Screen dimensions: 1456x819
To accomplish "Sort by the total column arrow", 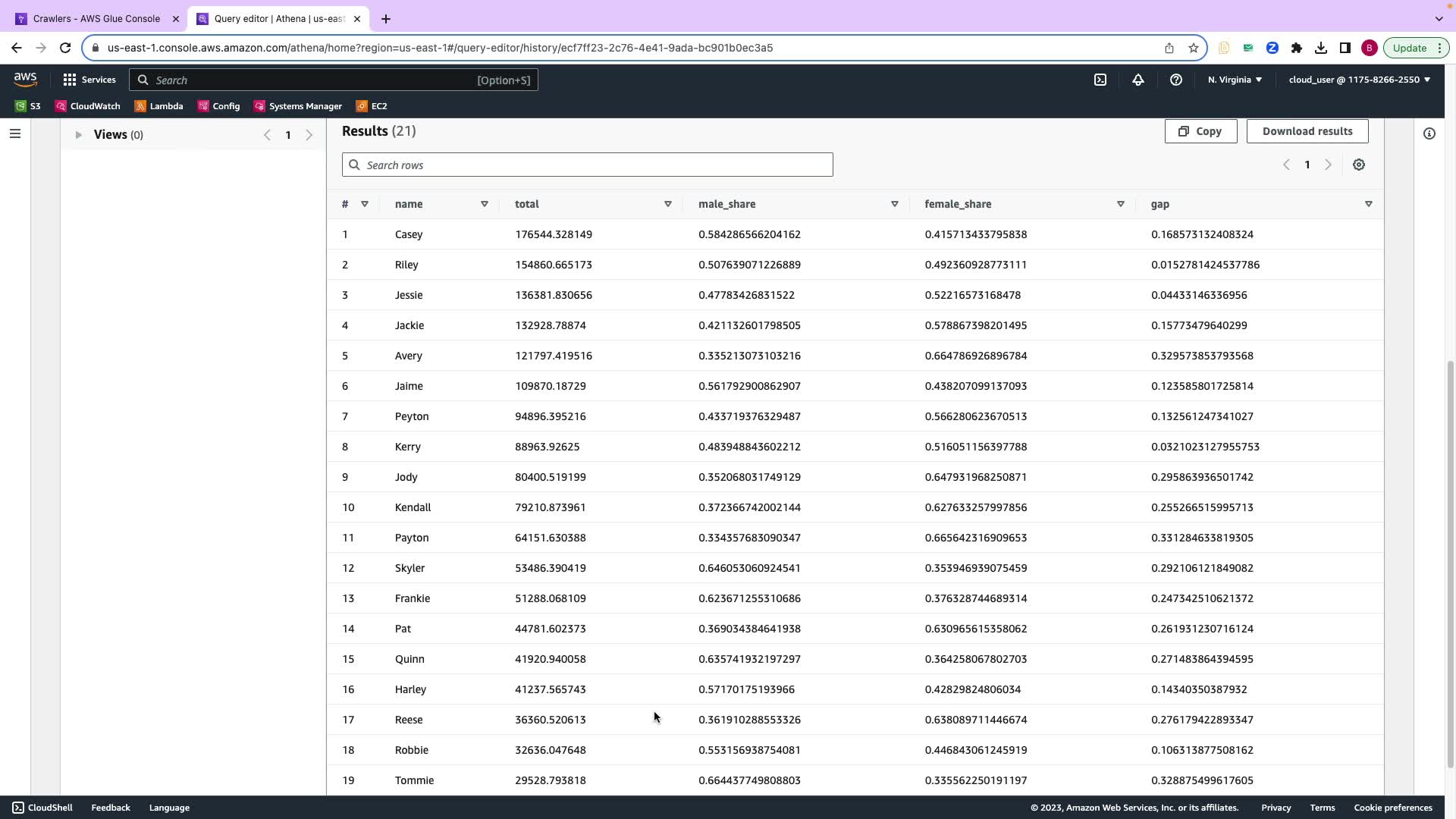I will [668, 204].
